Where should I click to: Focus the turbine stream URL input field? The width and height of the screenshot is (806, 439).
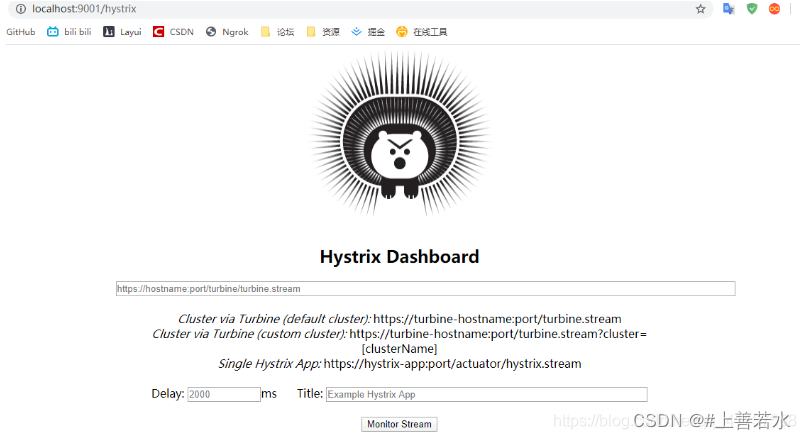tap(426, 288)
